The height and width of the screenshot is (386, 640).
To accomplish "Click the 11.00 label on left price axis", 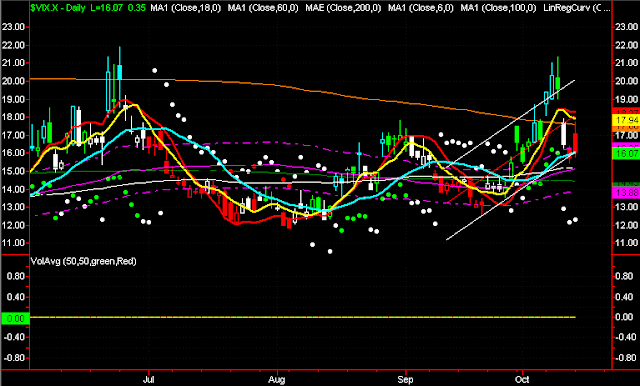I will 13,243.
